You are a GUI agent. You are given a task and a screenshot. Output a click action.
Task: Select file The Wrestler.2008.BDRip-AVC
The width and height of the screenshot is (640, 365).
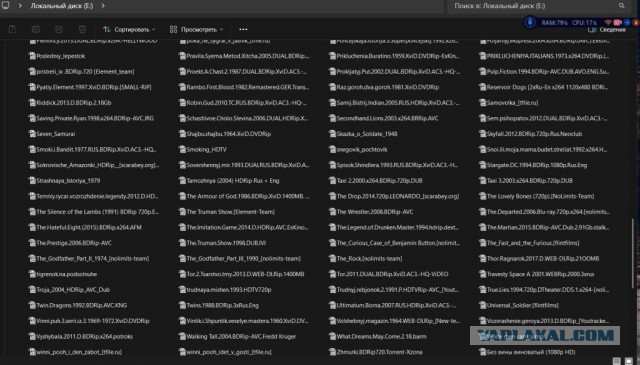(371, 212)
